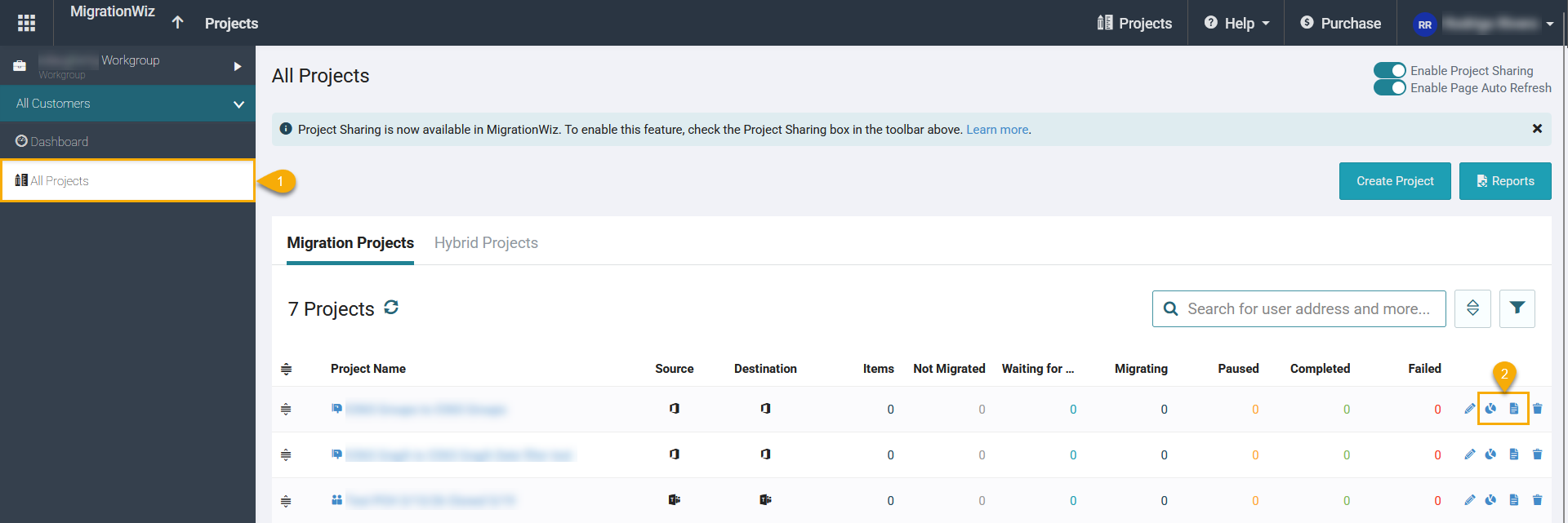This screenshot has width=1568, height=523.
Task: Click the Source column header
Action: 675,369
